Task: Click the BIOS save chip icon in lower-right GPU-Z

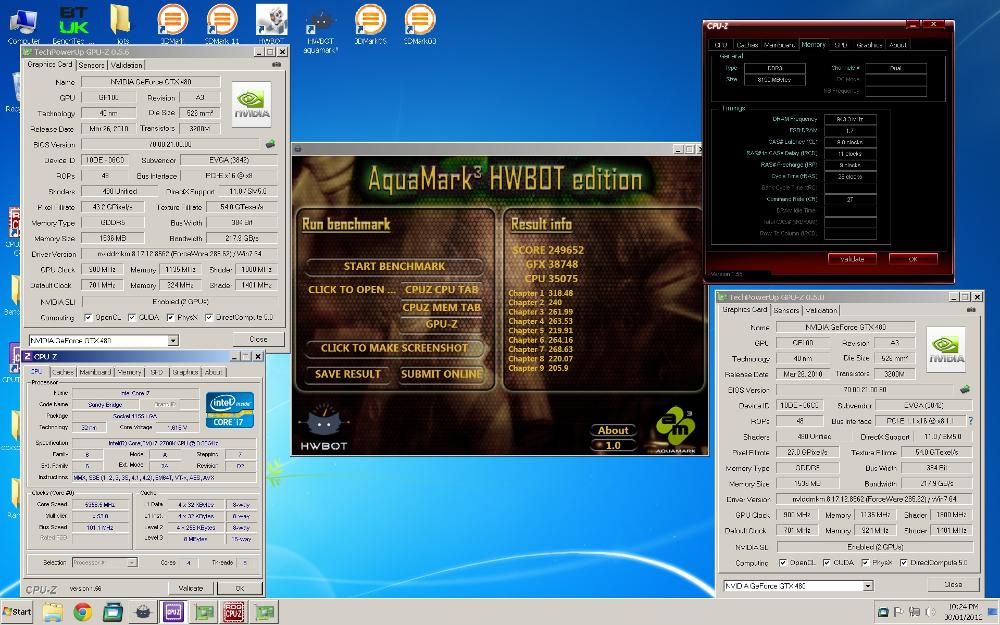Action: pyautogui.click(x=965, y=389)
